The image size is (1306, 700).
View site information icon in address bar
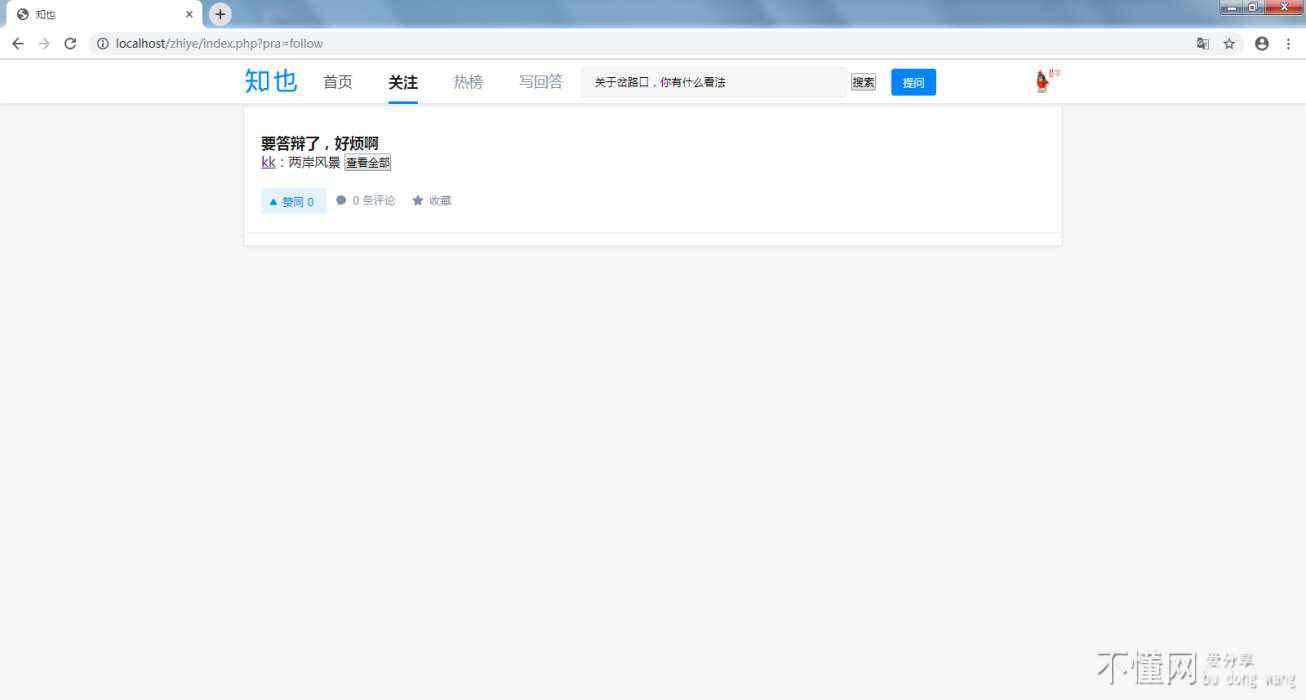[x=102, y=43]
